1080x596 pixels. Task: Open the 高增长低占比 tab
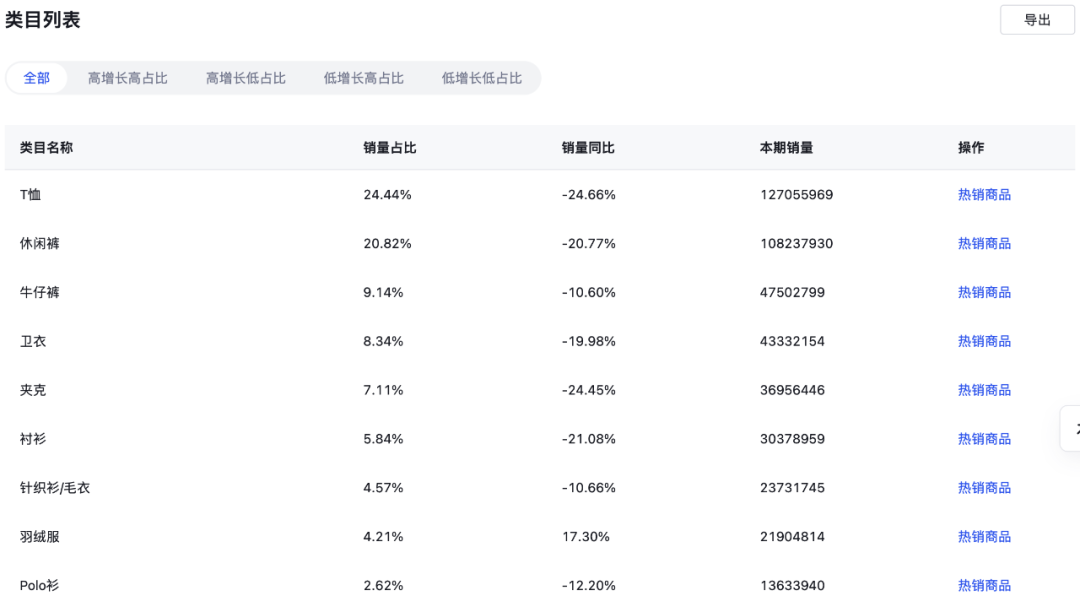click(x=246, y=78)
